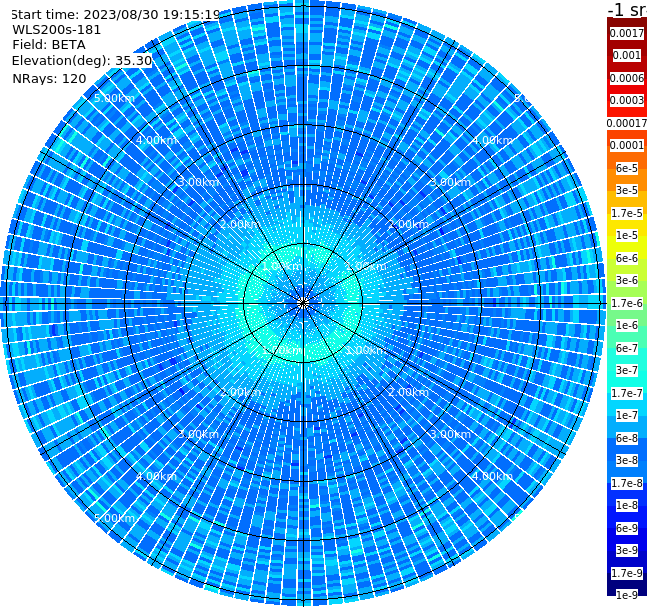
Task: Click the NRays: 120 label
Action: click(x=49, y=78)
